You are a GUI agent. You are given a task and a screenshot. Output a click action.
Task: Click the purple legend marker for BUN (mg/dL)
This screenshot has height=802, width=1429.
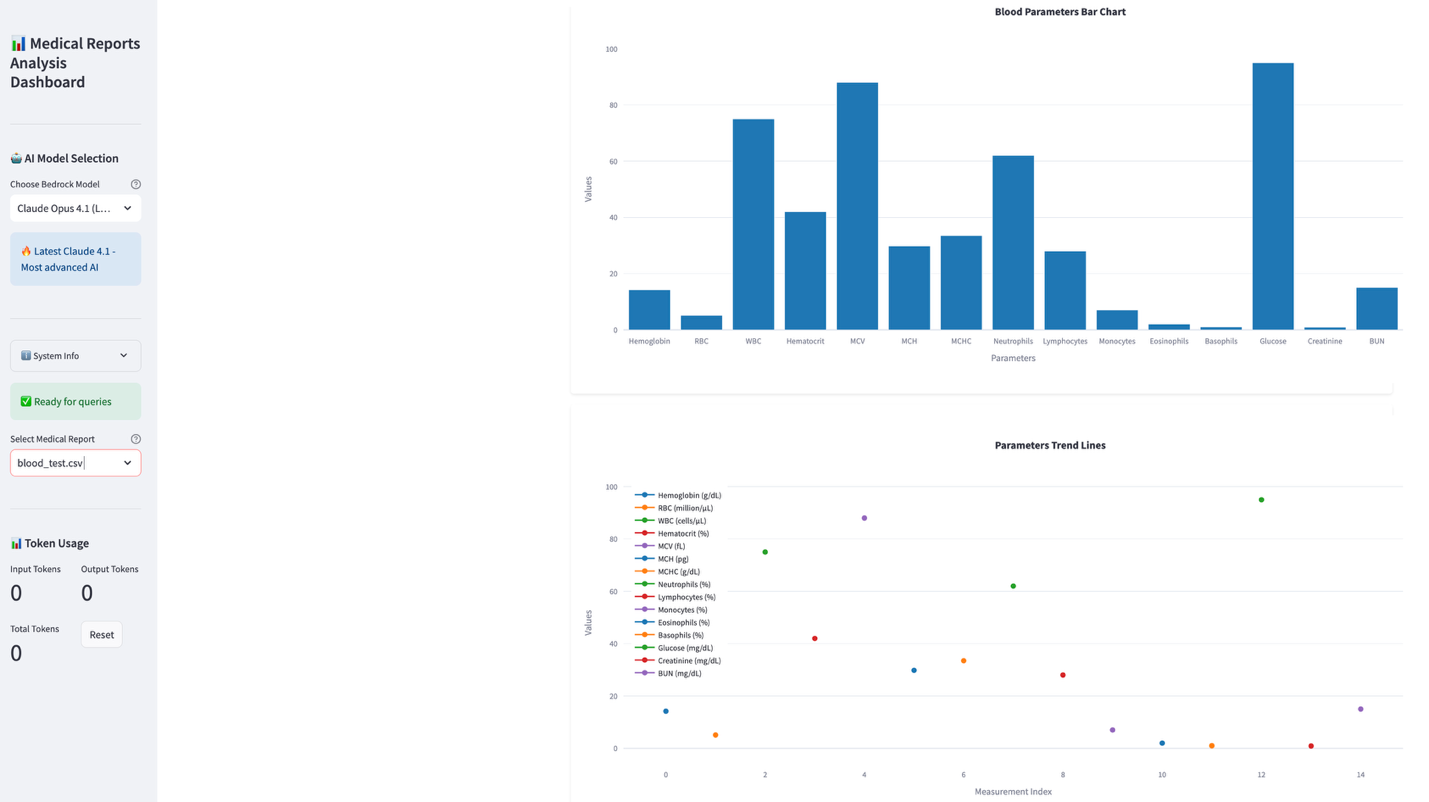click(645, 673)
